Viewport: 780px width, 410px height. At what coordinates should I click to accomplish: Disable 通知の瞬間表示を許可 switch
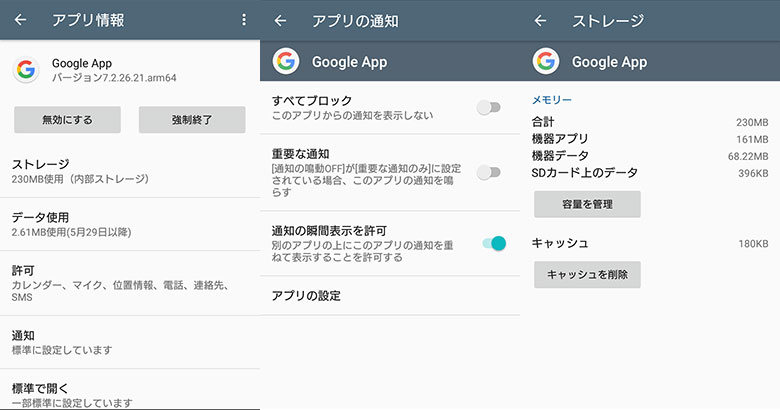tap(494, 243)
